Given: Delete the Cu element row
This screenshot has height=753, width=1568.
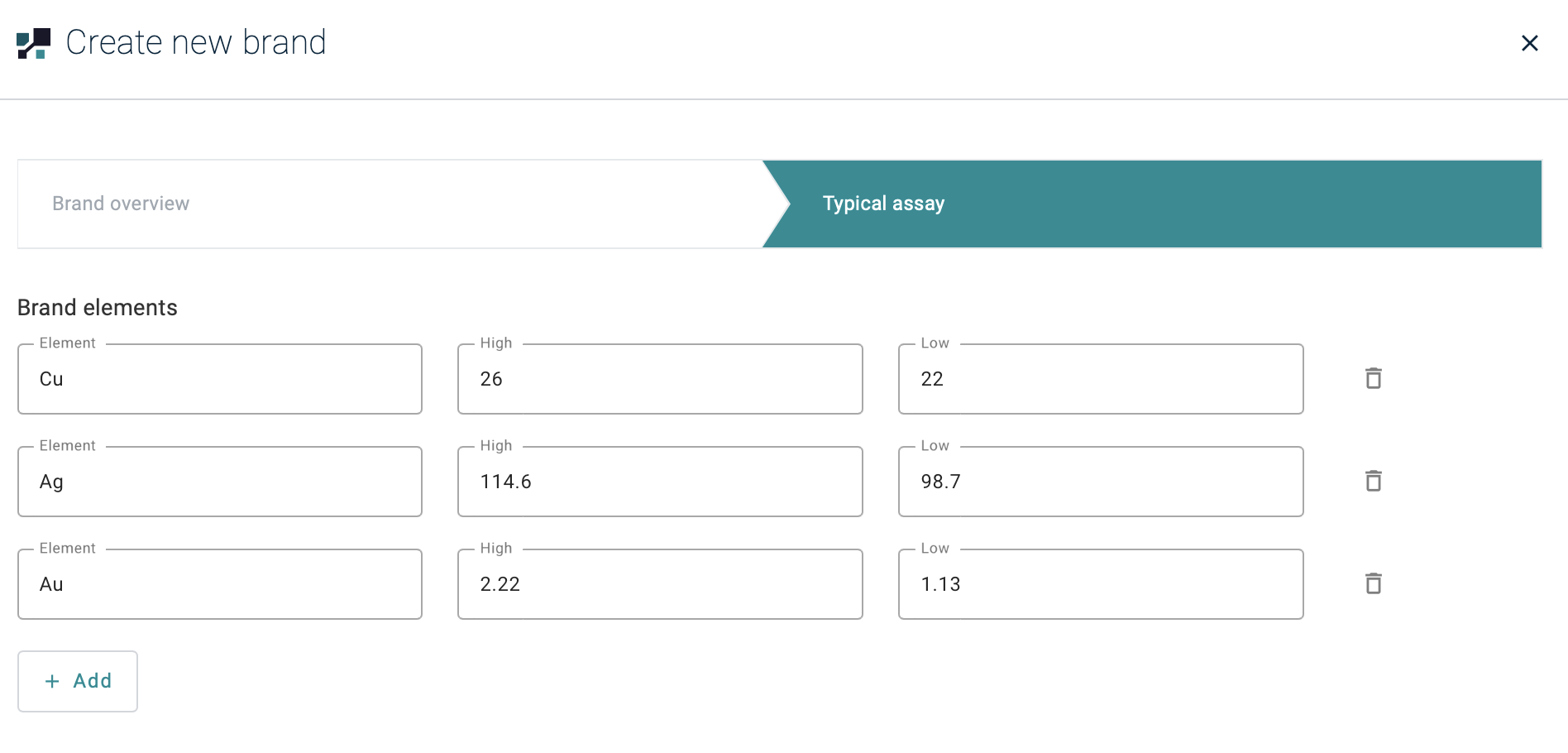Looking at the screenshot, I should point(1373,378).
